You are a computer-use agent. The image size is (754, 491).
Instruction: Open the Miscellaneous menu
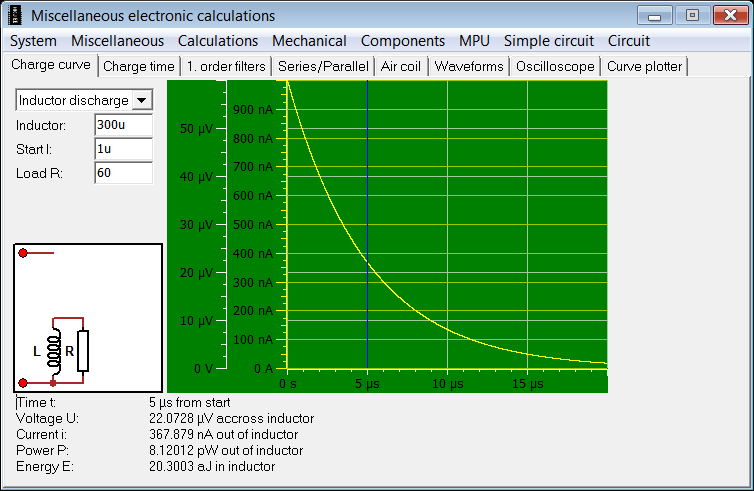coord(117,41)
